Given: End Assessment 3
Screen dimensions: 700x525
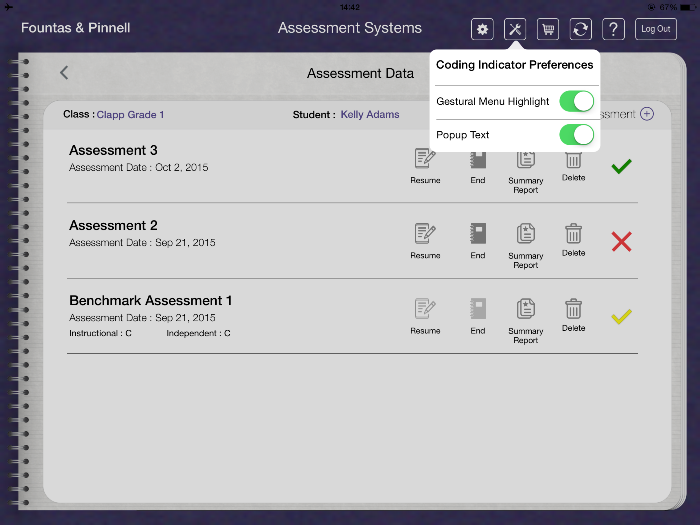Looking at the screenshot, I should [x=478, y=168].
